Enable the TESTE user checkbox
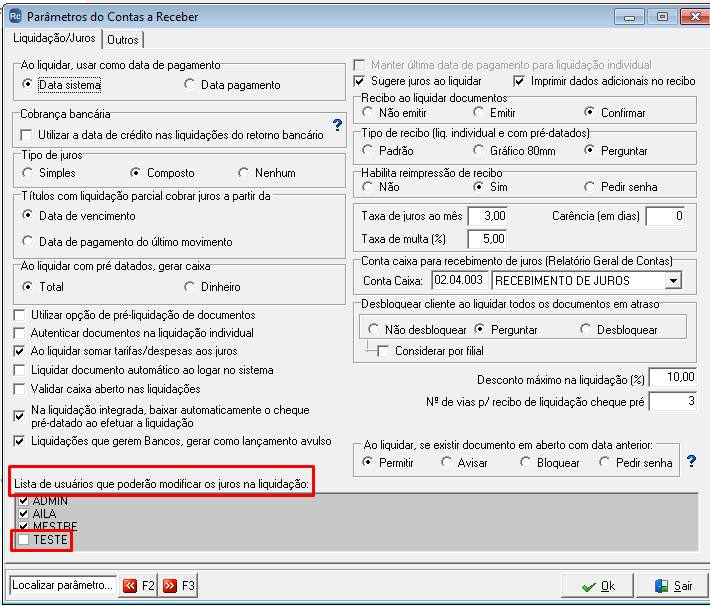 click(x=23, y=539)
